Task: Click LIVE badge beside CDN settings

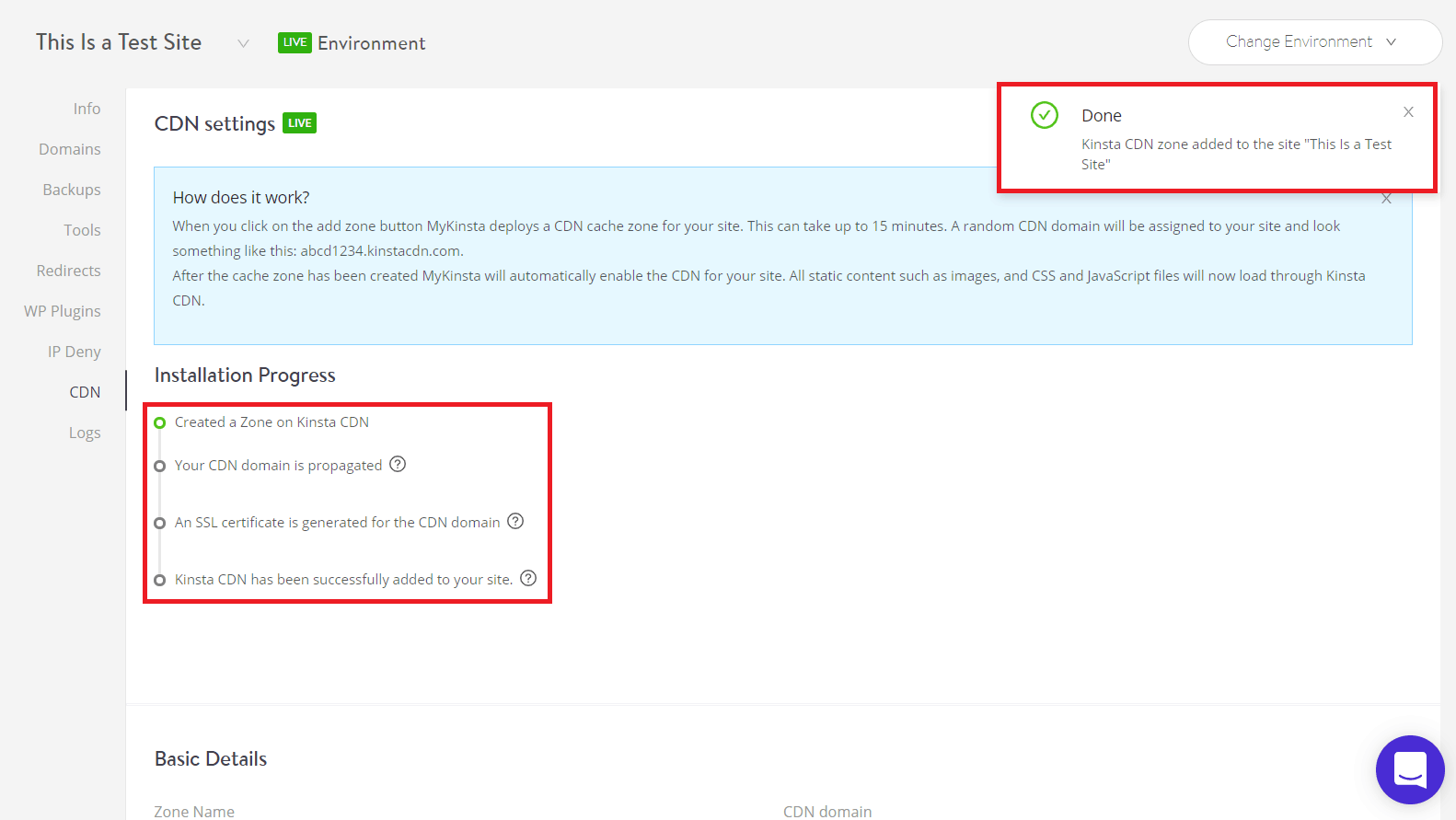Action: coord(299,123)
